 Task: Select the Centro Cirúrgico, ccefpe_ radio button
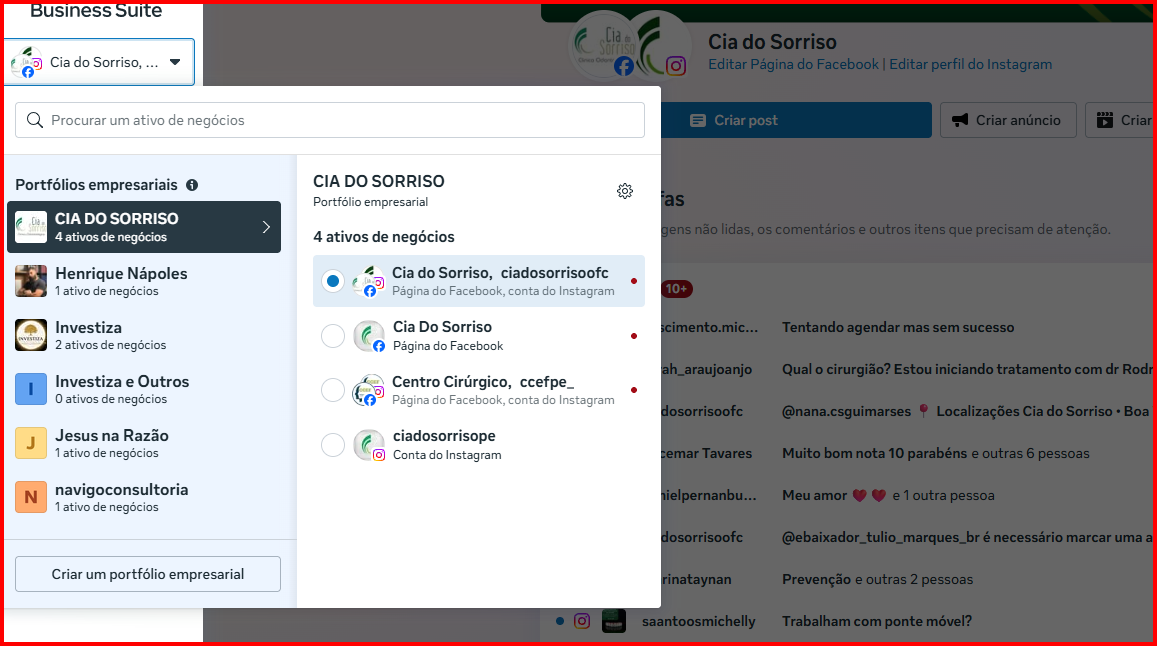[333, 390]
